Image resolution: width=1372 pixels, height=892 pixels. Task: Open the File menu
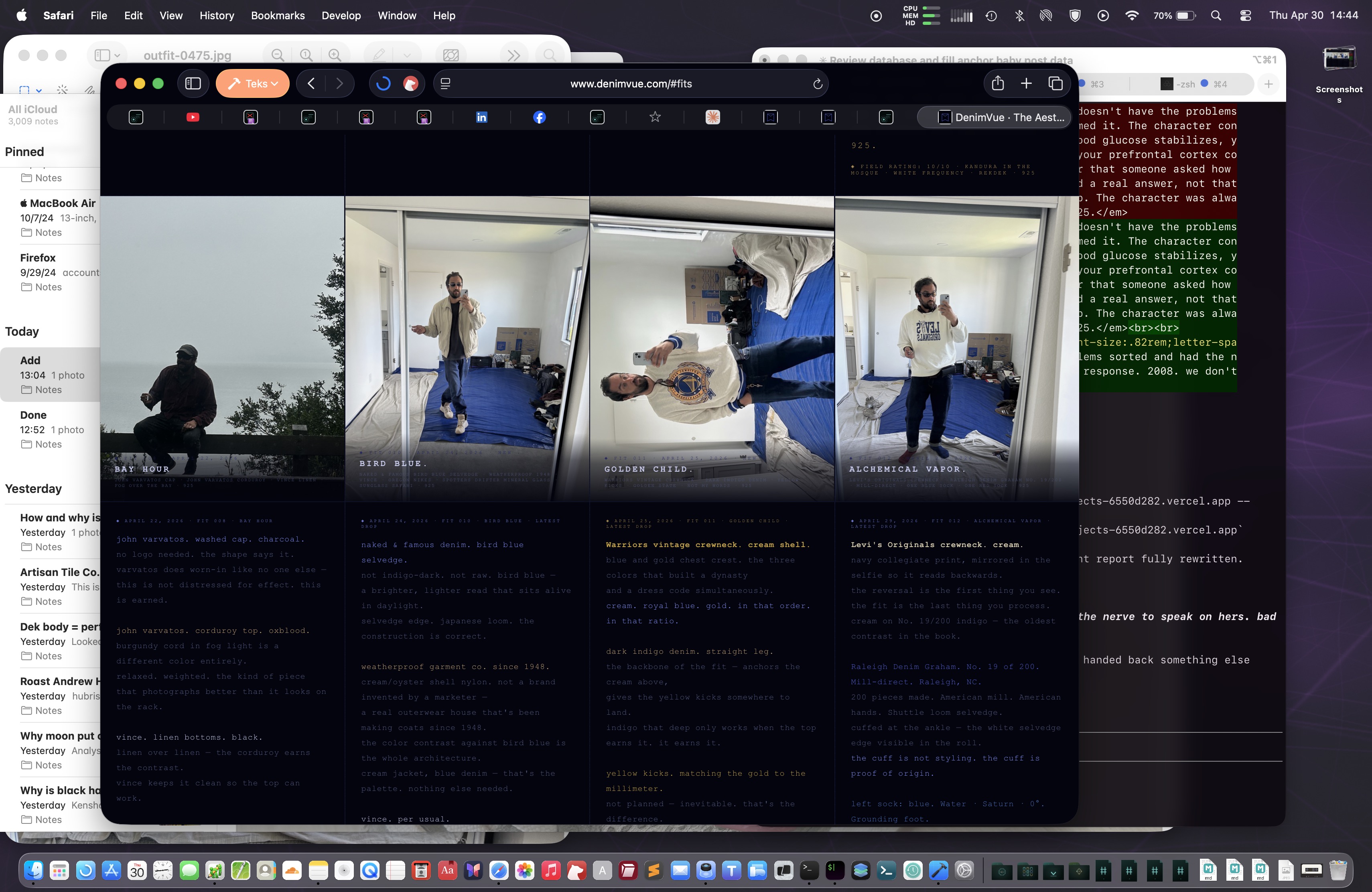pyautogui.click(x=99, y=16)
